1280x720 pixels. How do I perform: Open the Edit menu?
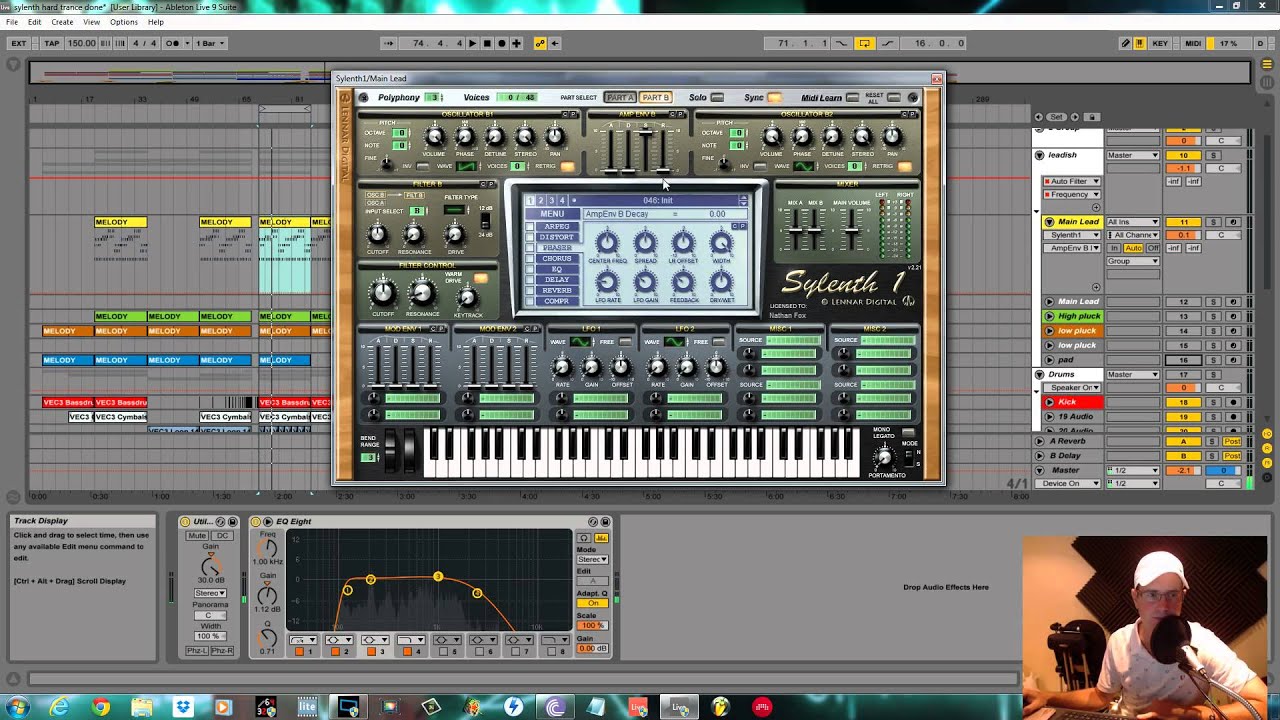point(35,22)
